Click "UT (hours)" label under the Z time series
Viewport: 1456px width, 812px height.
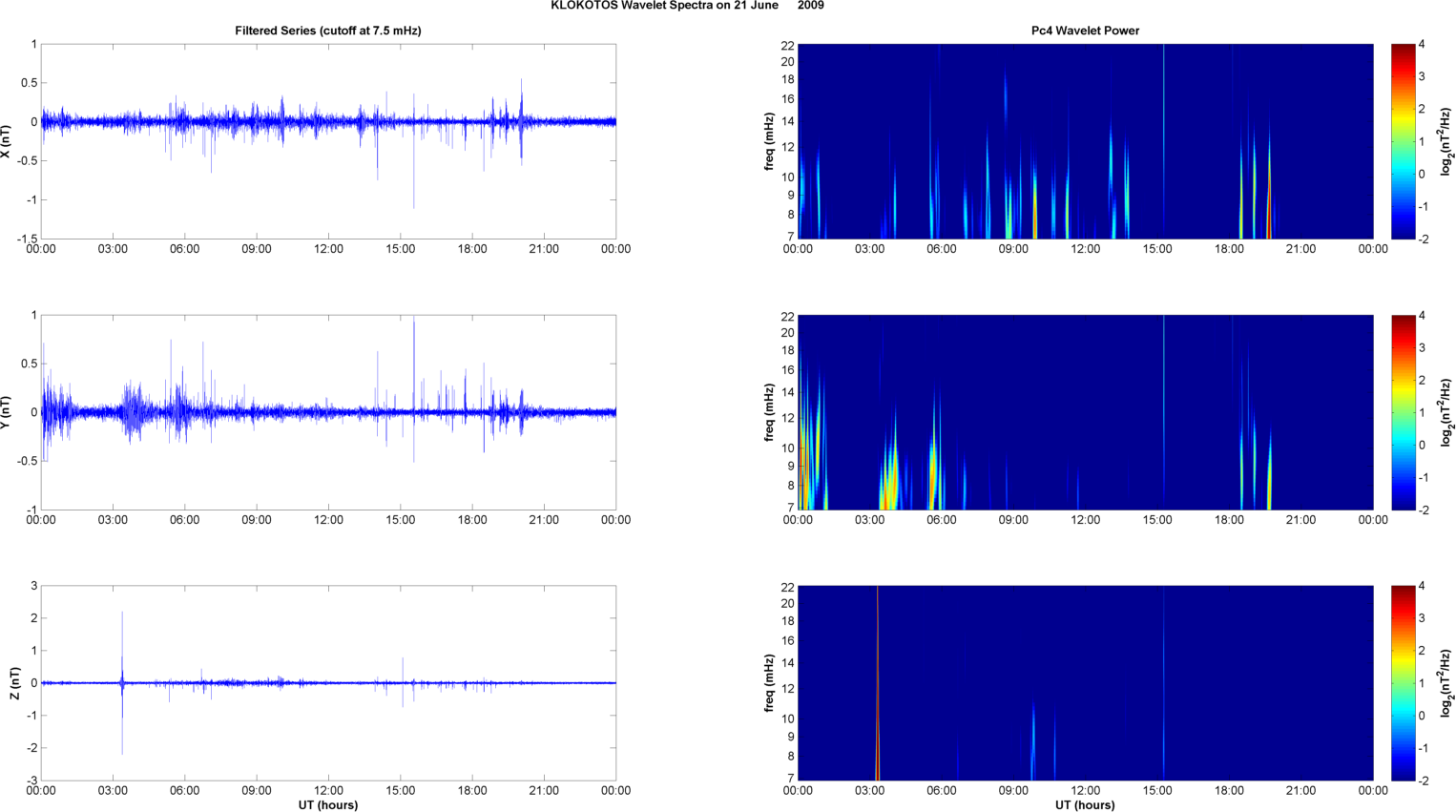pos(327,804)
